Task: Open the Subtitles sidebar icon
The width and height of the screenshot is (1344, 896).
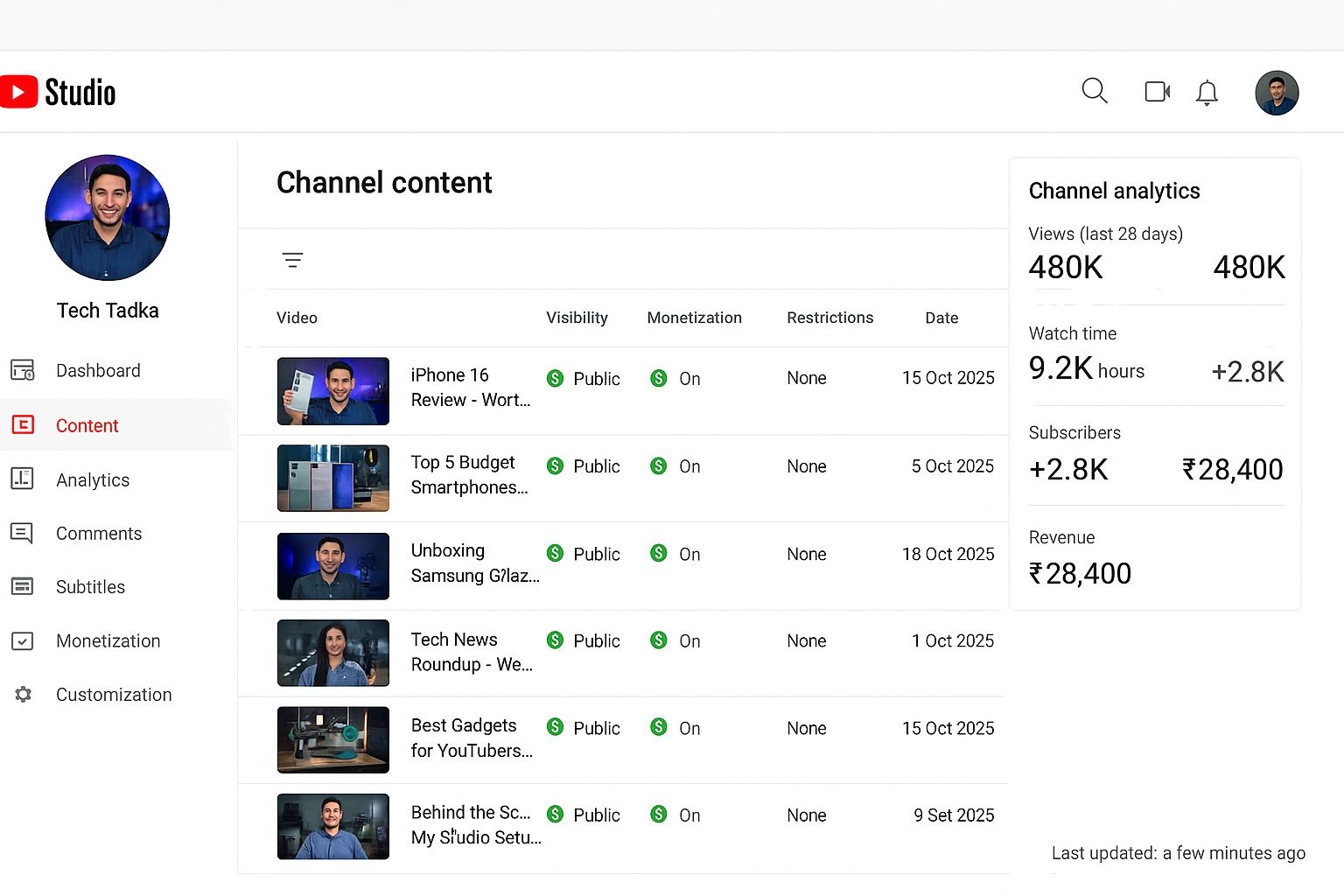Action: tap(22, 586)
